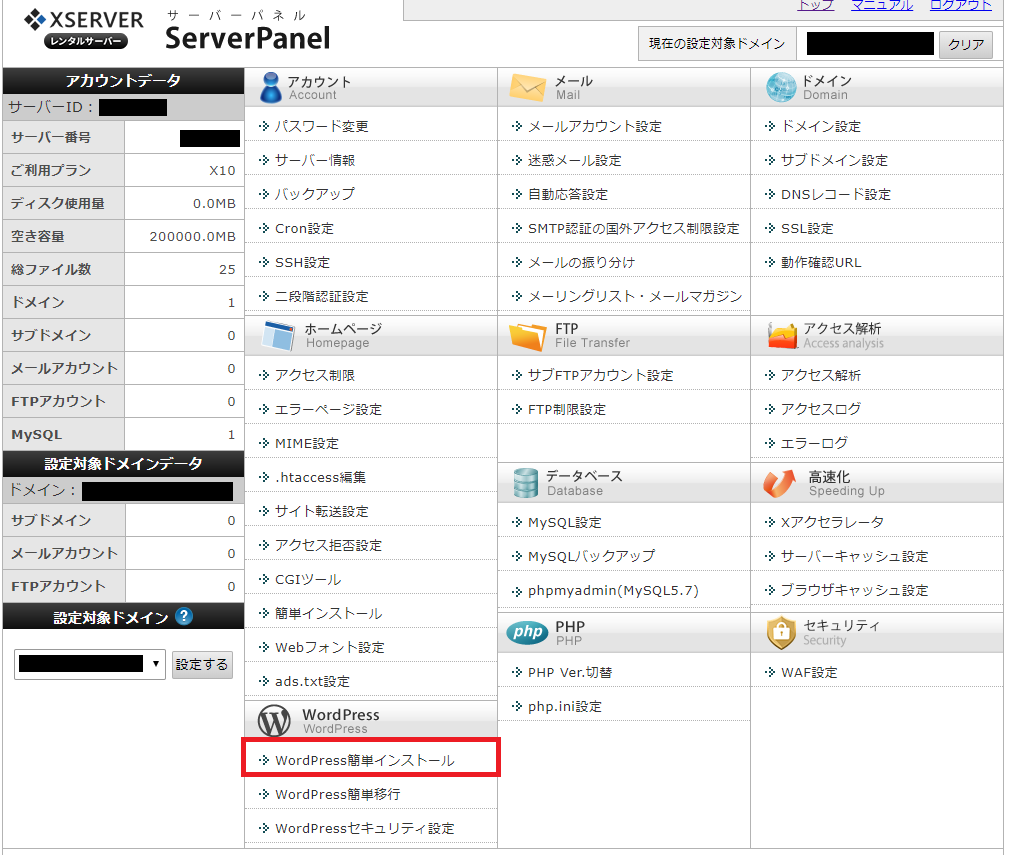Open DNSレコード設定
This screenshot has width=1009, height=855.
click(x=836, y=194)
